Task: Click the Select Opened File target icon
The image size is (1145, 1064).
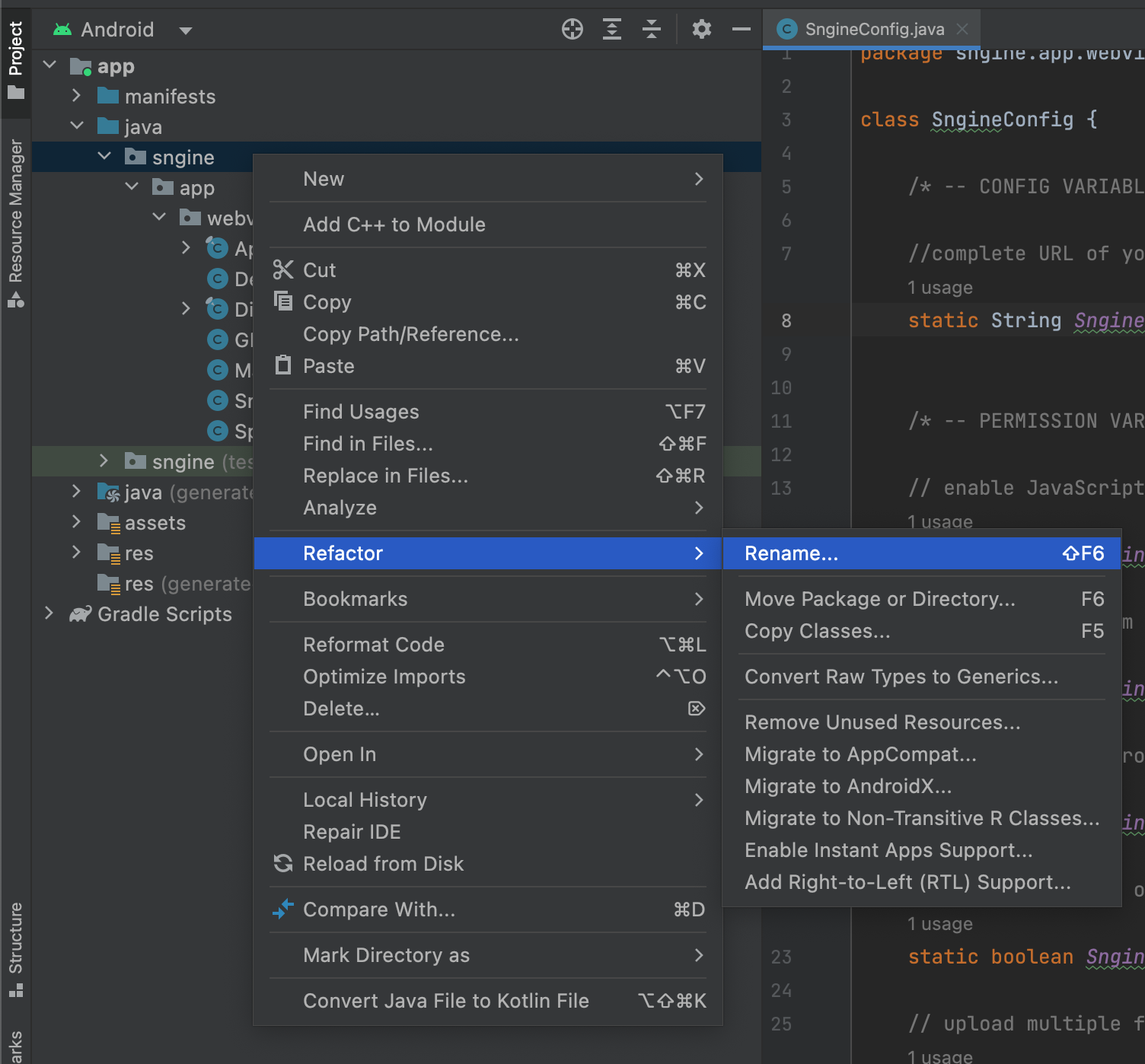Action: click(x=572, y=30)
